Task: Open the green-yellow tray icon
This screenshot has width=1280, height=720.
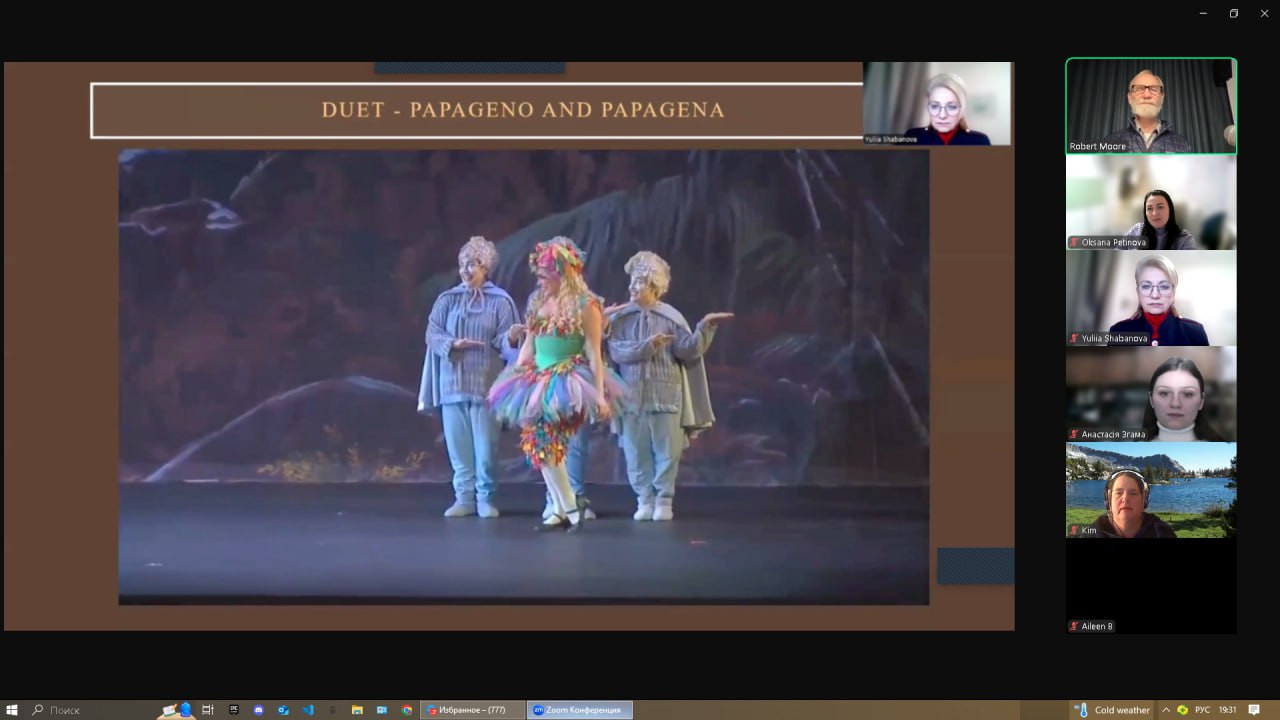Action: pyautogui.click(x=1183, y=710)
